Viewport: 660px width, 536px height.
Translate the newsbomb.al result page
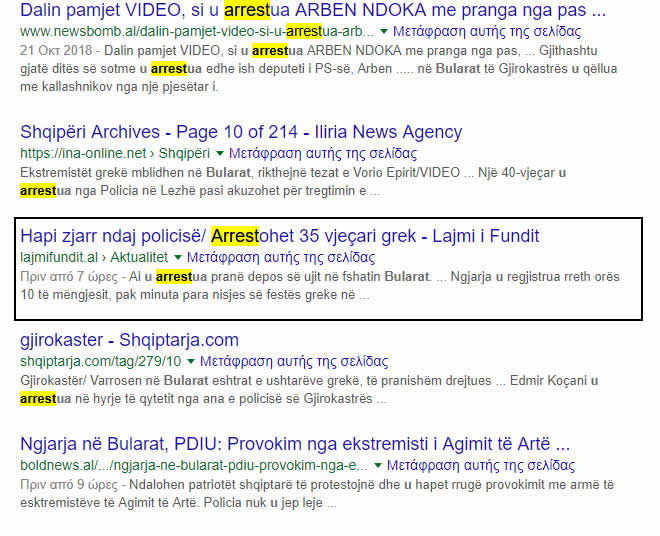click(487, 32)
